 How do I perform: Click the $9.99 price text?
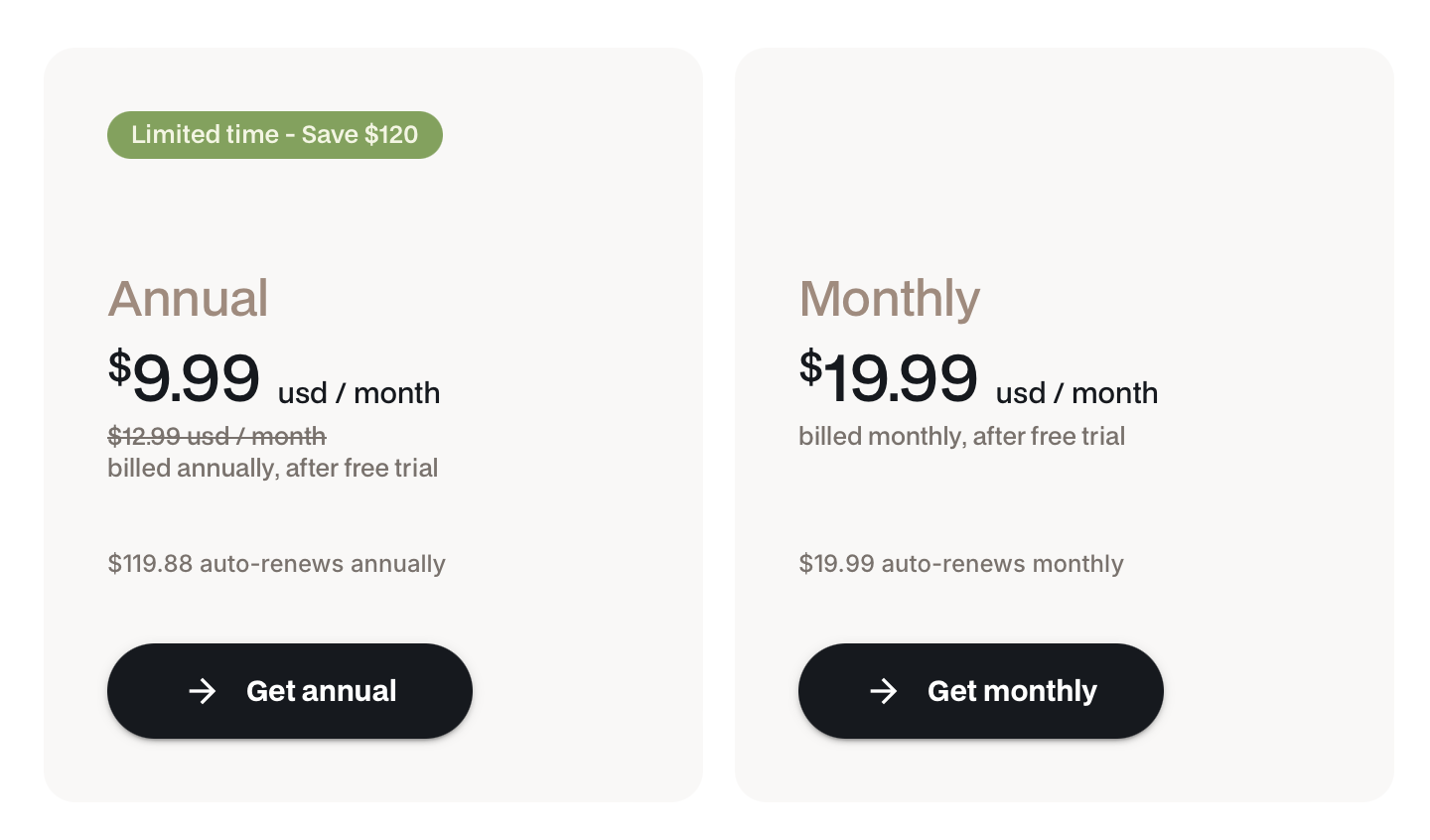click(x=184, y=377)
